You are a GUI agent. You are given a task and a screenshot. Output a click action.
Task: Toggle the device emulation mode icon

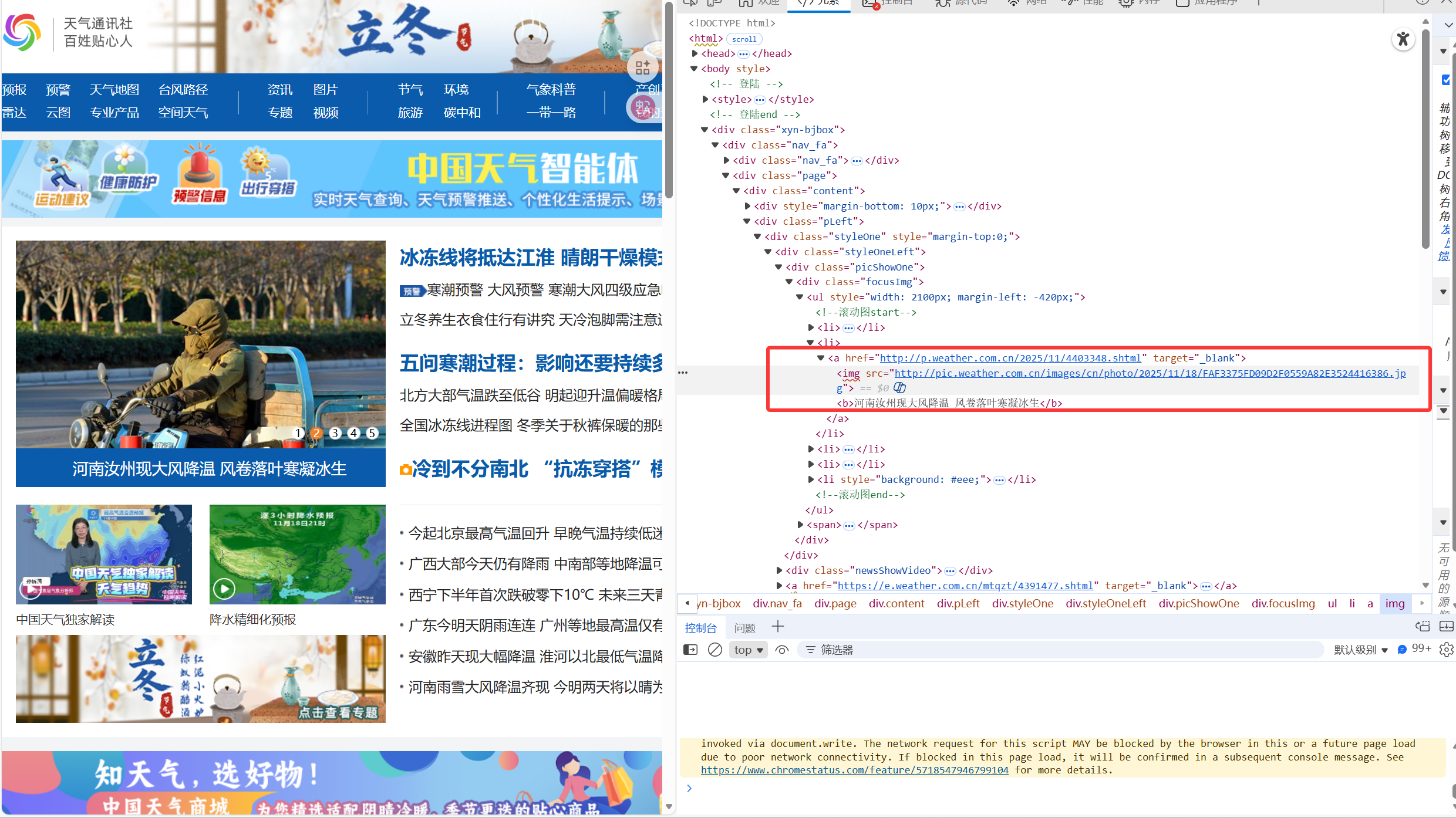click(x=714, y=3)
